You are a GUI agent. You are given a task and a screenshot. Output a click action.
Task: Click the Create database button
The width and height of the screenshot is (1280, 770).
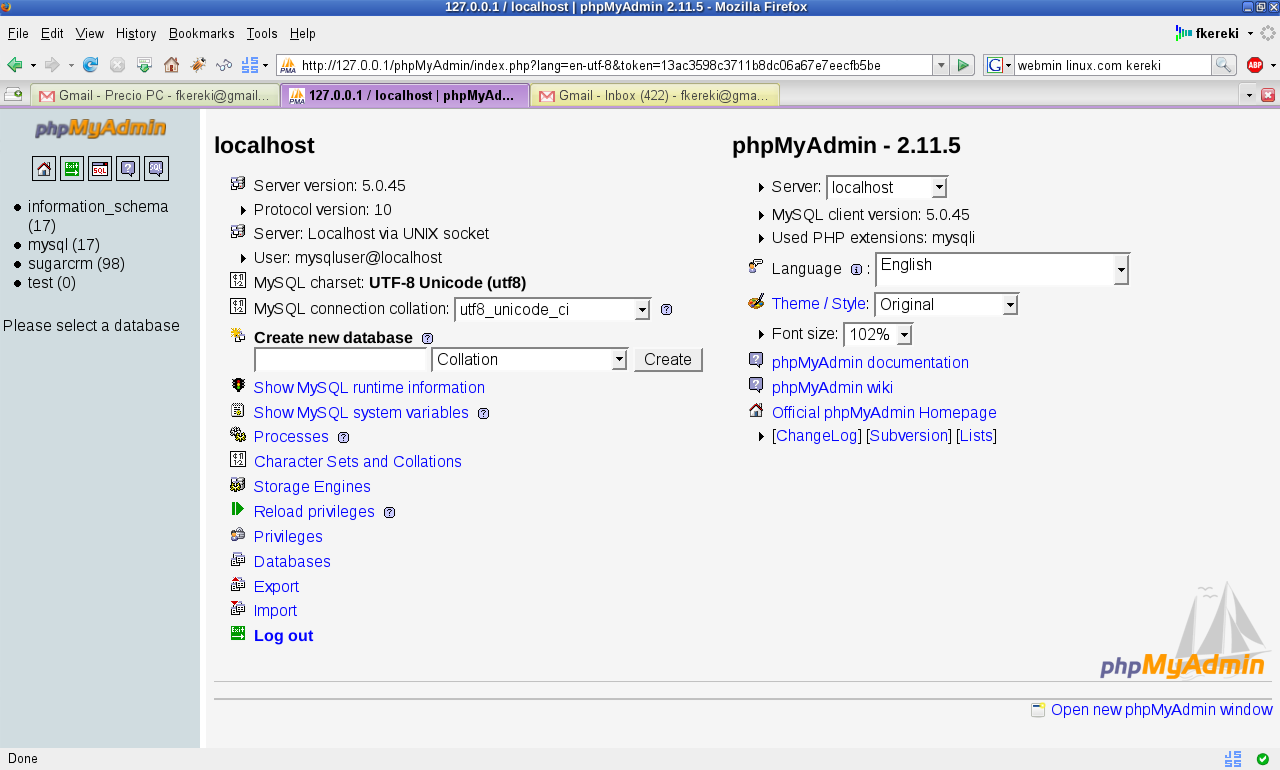pyautogui.click(x=668, y=360)
